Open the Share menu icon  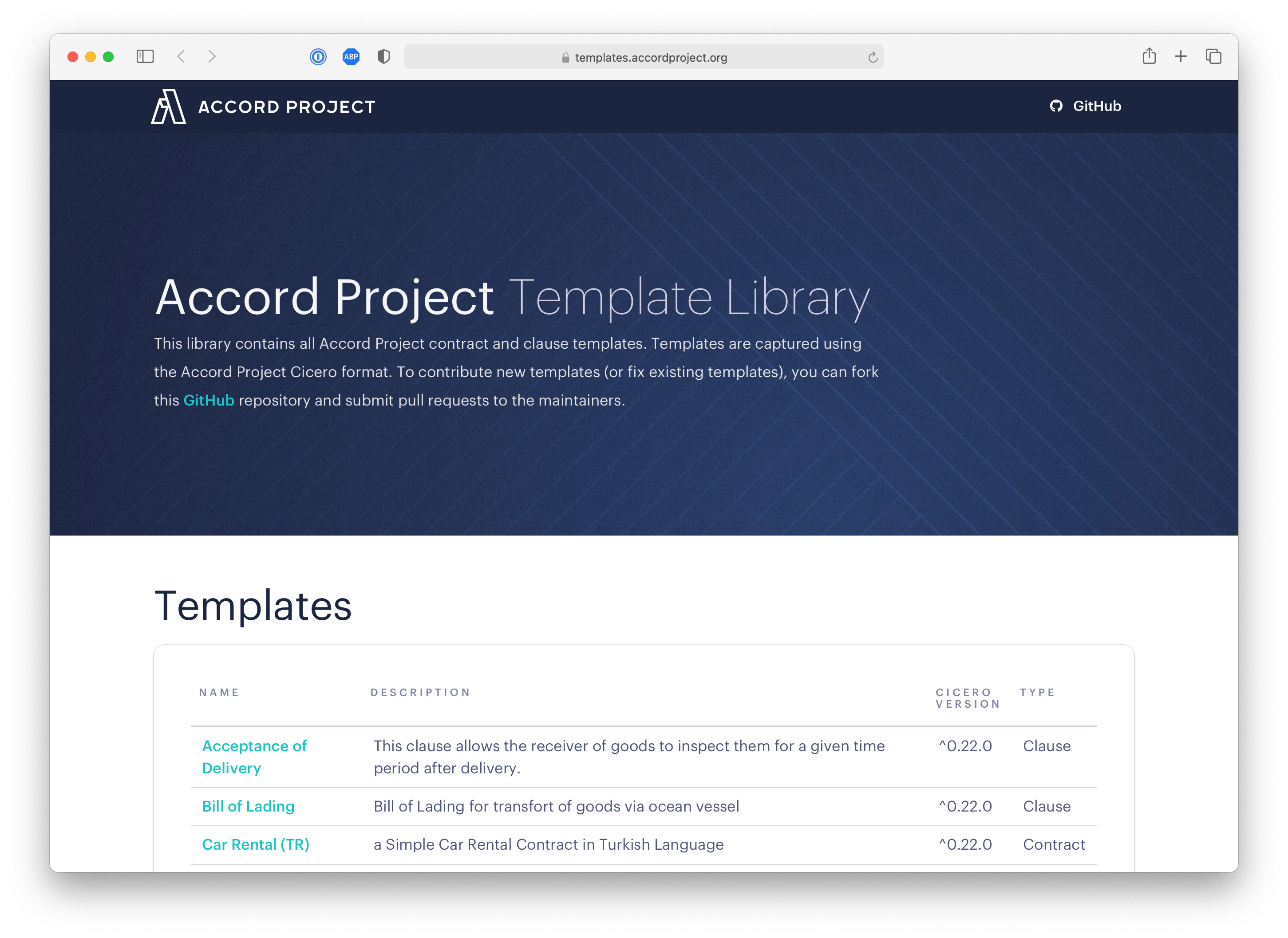click(x=1149, y=56)
